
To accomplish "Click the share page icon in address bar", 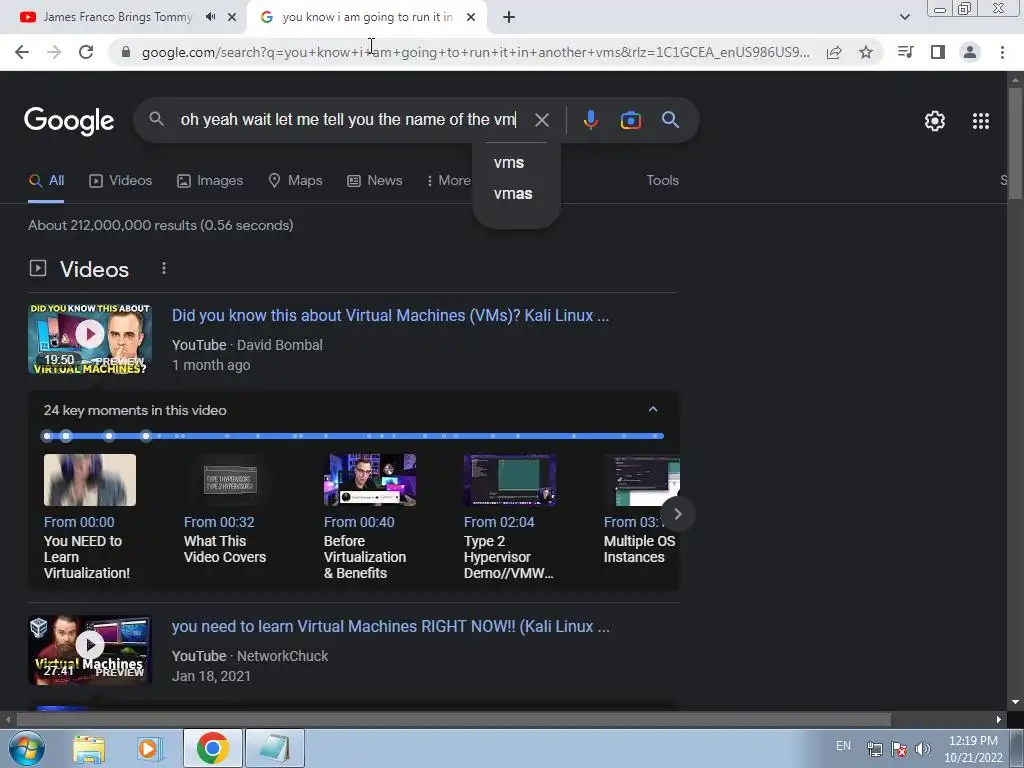I will pyautogui.click(x=834, y=52).
